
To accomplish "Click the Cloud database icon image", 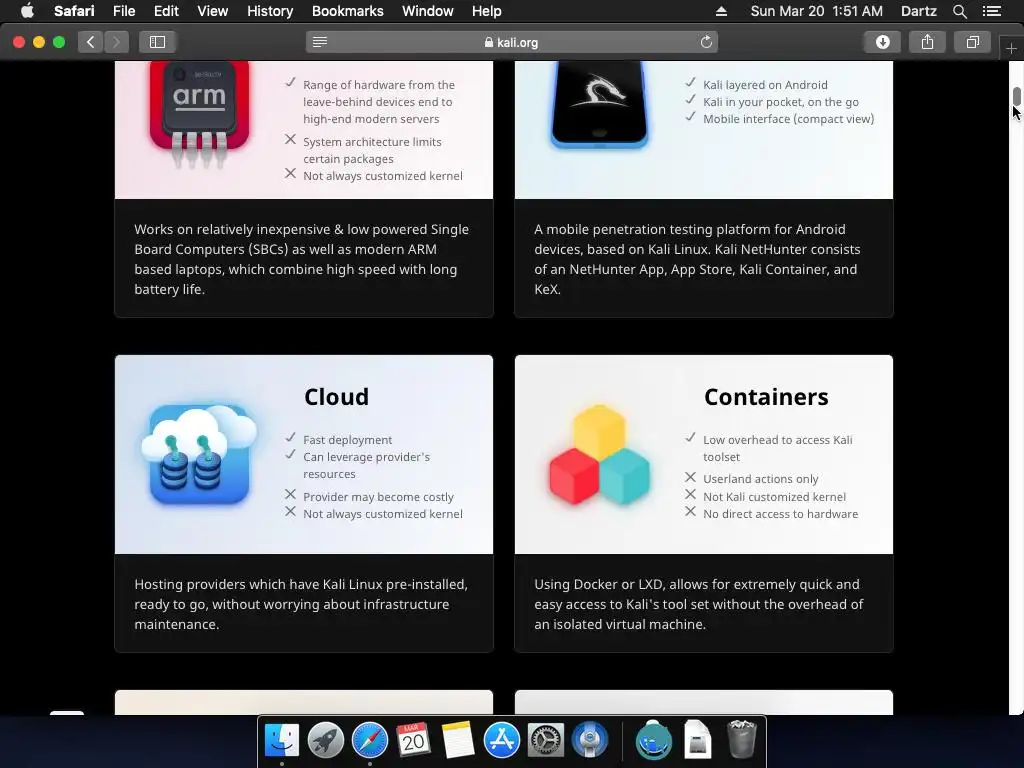I will [x=199, y=455].
